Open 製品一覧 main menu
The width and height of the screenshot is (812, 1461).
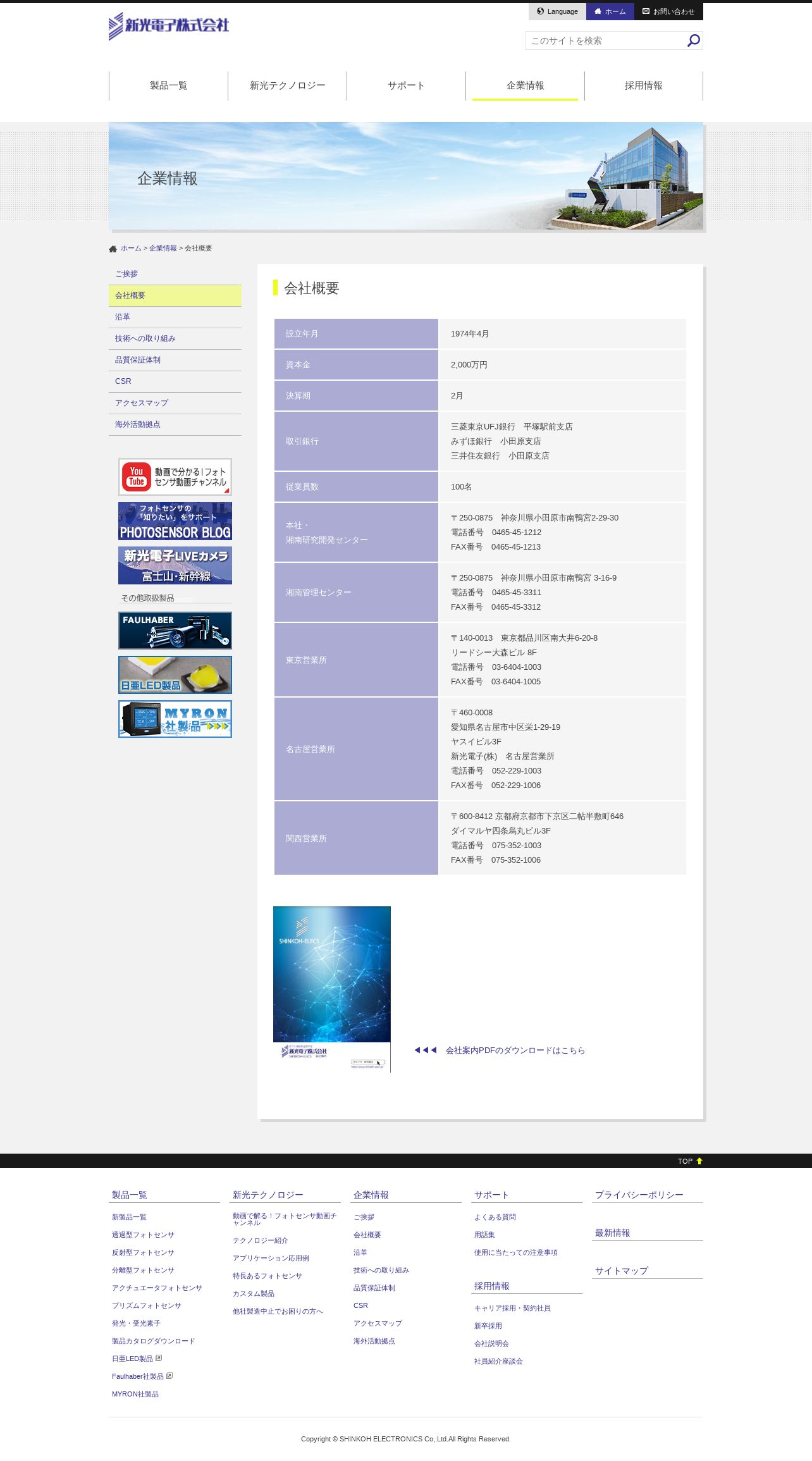pyautogui.click(x=168, y=85)
